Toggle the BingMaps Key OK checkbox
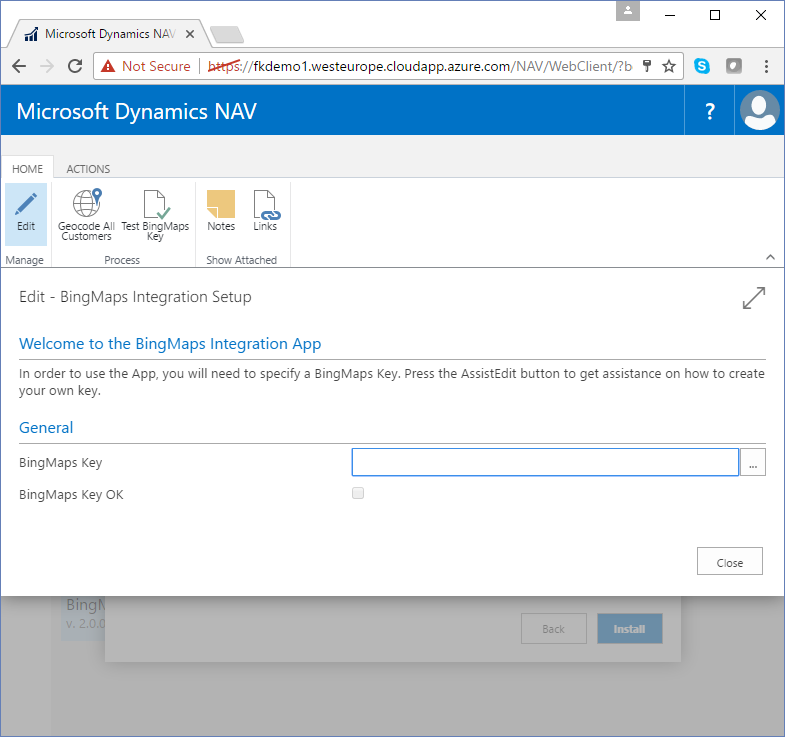Image resolution: width=785 pixels, height=737 pixels. pyautogui.click(x=358, y=493)
